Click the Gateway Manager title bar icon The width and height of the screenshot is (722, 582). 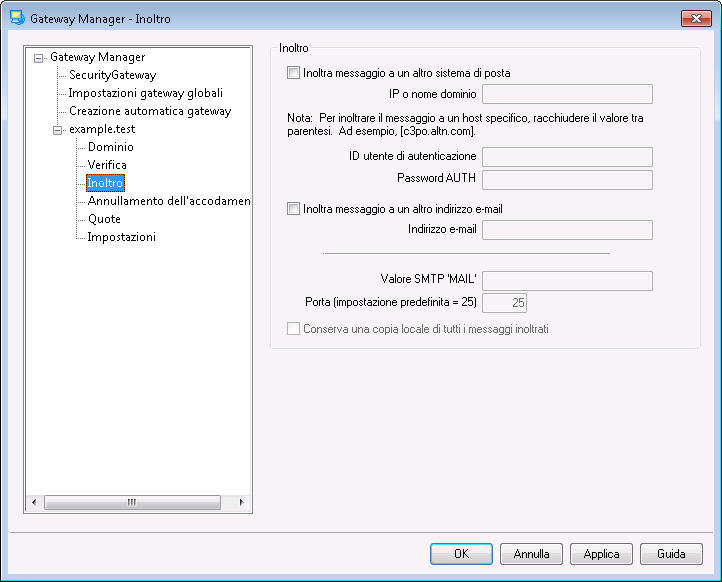pos(17,18)
